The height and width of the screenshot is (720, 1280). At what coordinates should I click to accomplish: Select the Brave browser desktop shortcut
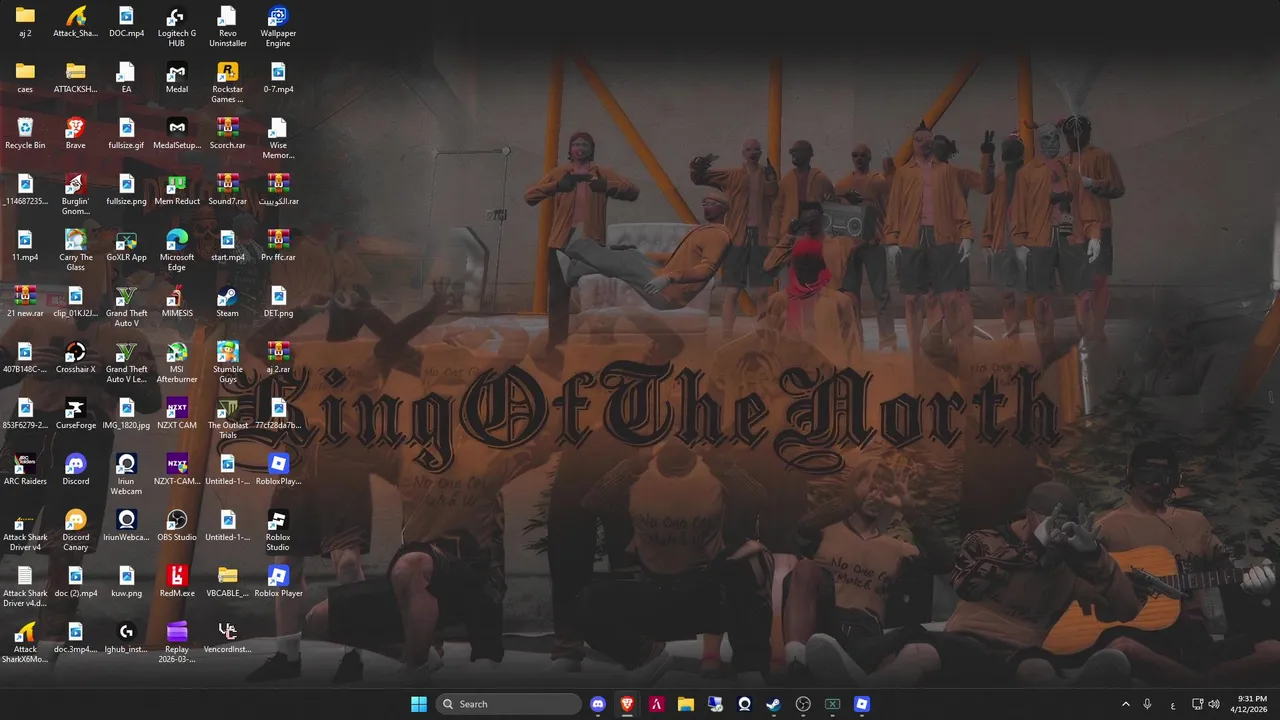(75, 134)
